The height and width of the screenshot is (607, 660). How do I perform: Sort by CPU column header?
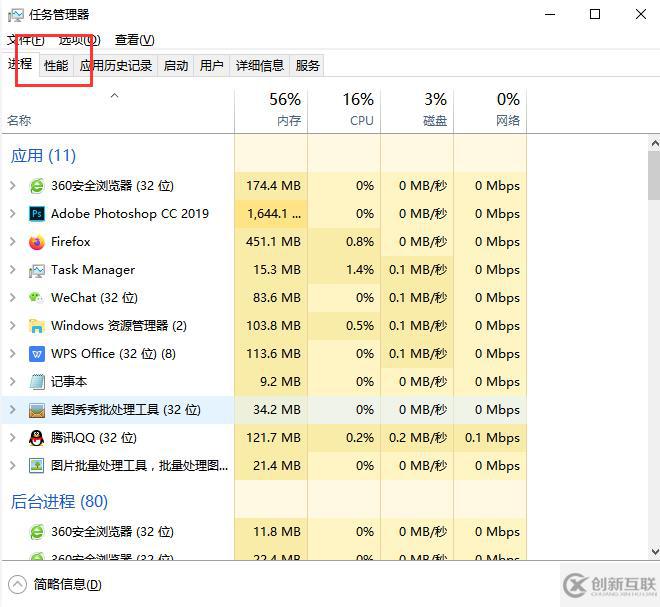pyautogui.click(x=344, y=111)
